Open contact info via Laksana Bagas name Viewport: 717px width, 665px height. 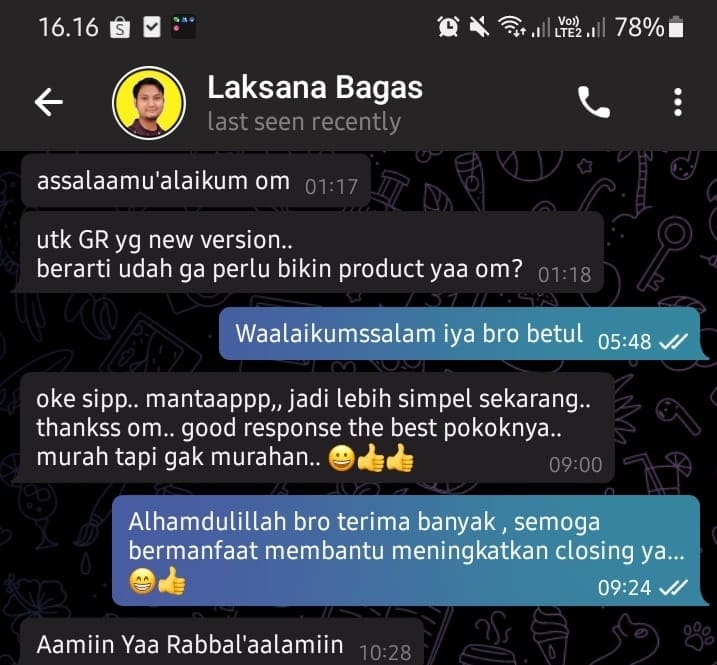click(315, 87)
